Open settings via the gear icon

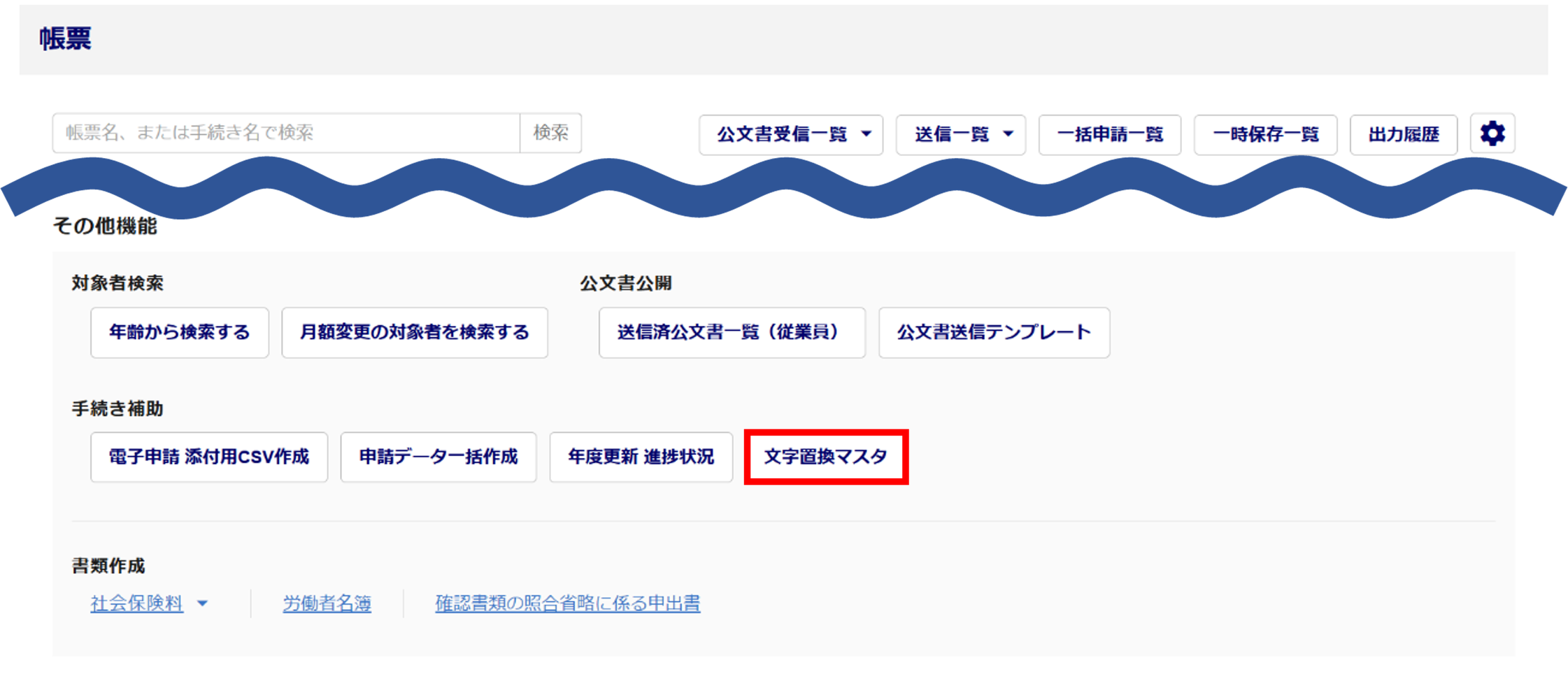pos(1492,134)
